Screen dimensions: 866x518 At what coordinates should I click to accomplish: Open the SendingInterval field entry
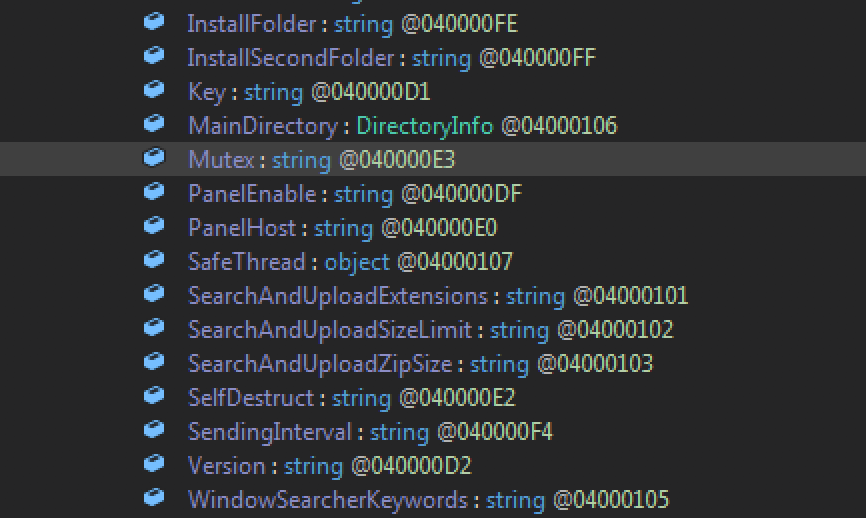coord(269,432)
